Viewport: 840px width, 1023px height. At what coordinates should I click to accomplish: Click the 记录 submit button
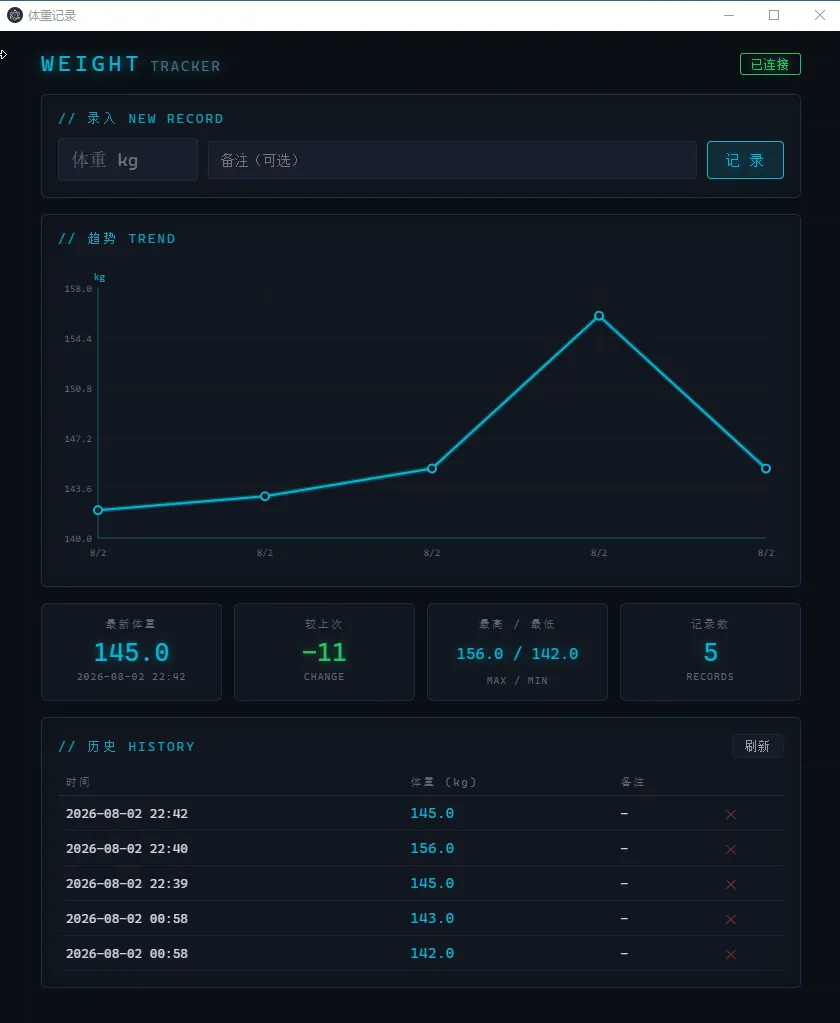745,160
